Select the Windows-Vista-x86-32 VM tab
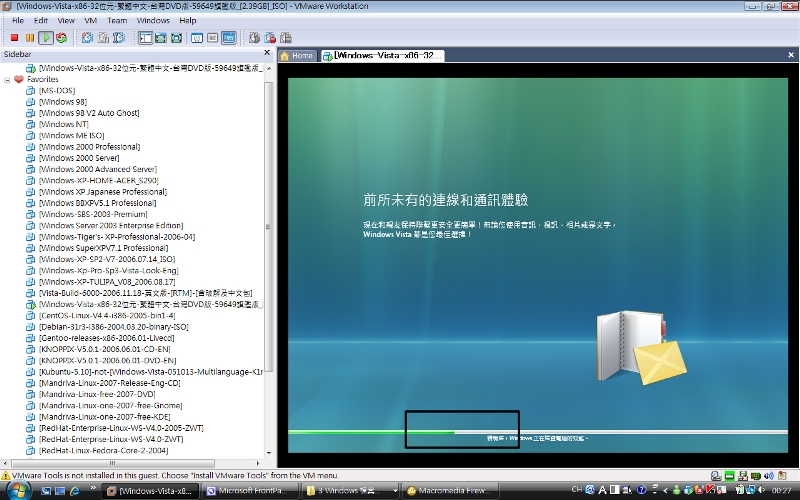800x500 pixels. pos(383,56)
